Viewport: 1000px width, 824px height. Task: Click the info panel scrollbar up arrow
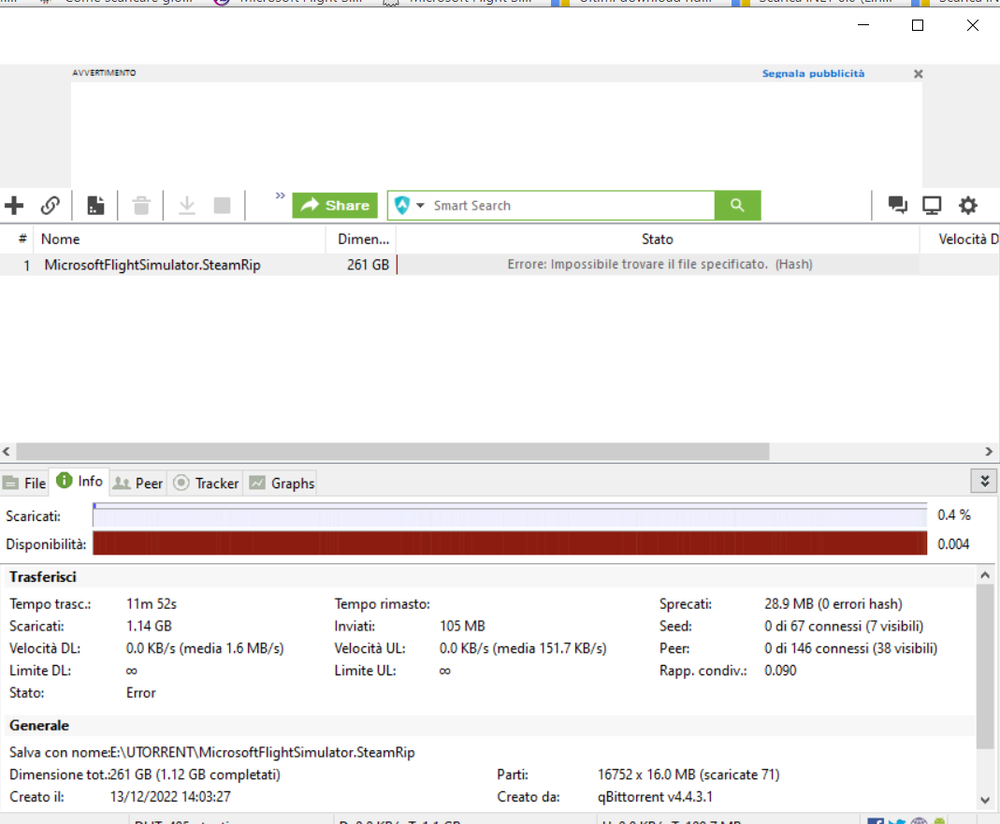click(x=985, y=575)
